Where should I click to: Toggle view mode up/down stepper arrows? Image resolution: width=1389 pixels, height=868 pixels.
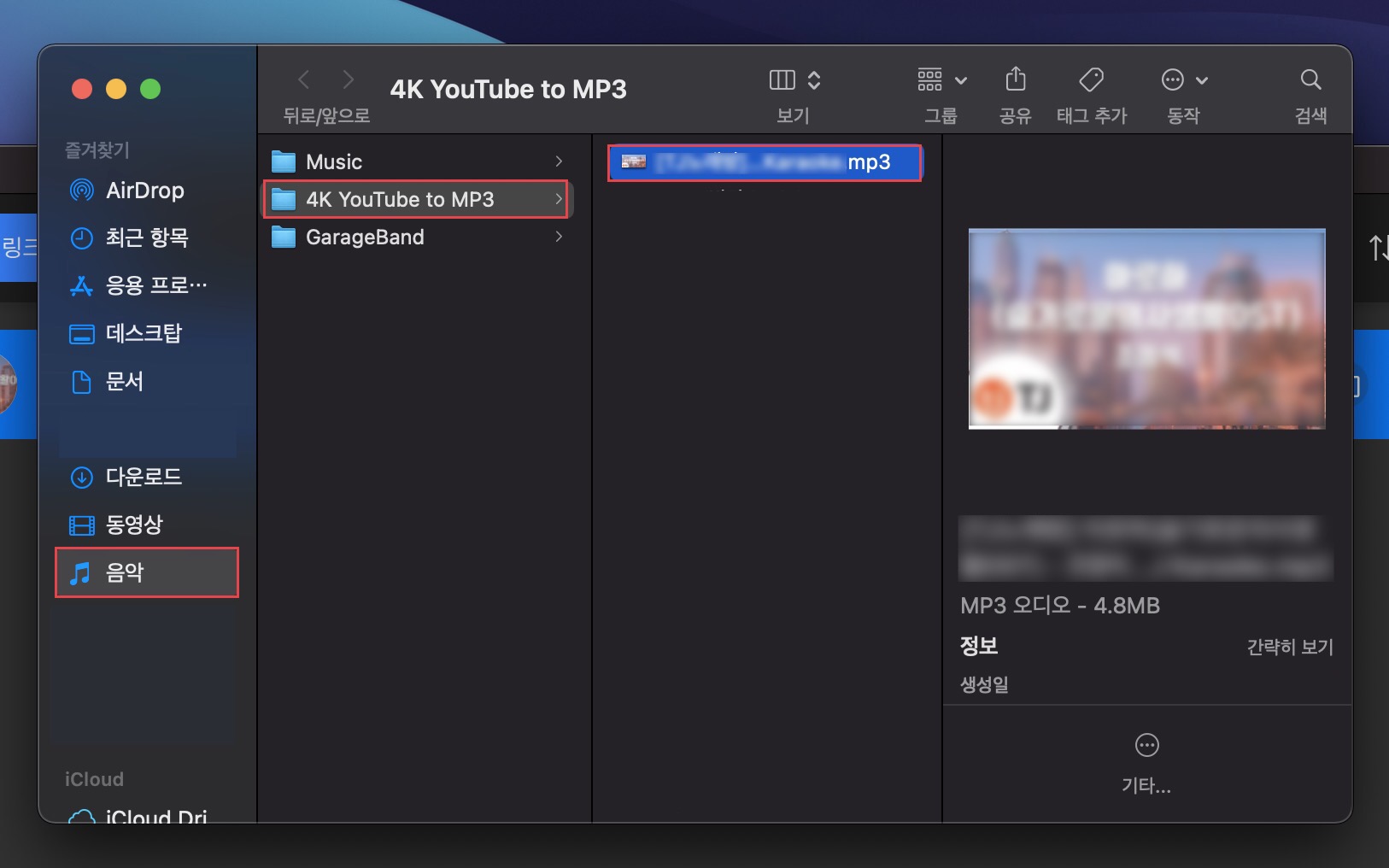(814, 80)
